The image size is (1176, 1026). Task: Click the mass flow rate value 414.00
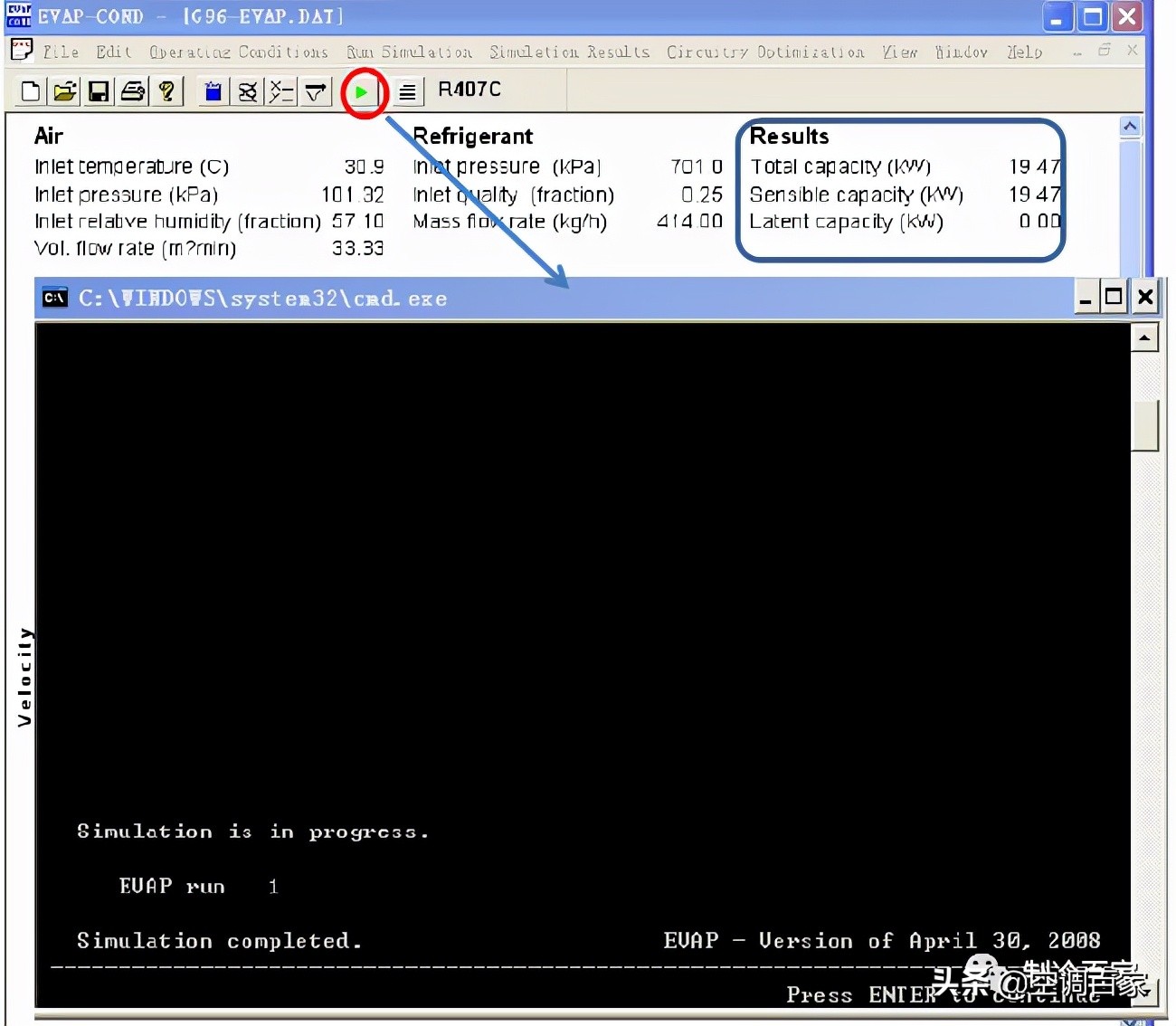[x=689, y=221]
